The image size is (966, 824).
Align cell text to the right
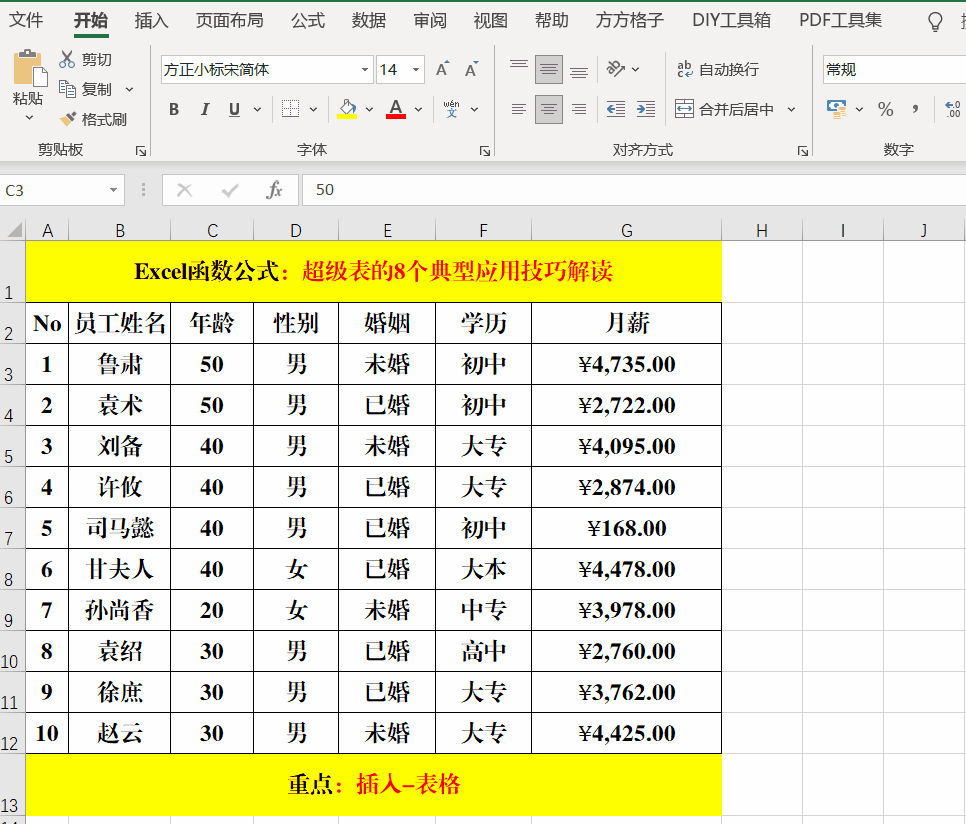click(578, 109)
